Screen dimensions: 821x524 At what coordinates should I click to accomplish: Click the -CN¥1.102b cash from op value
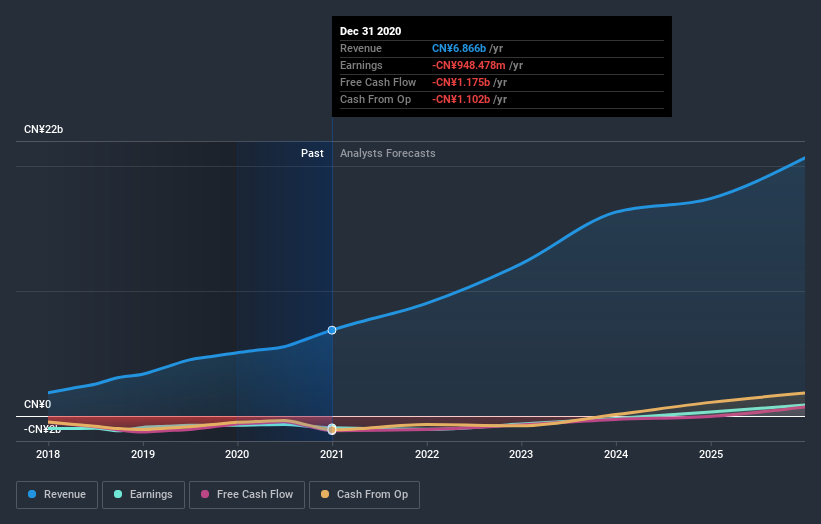tap(461, 99)
